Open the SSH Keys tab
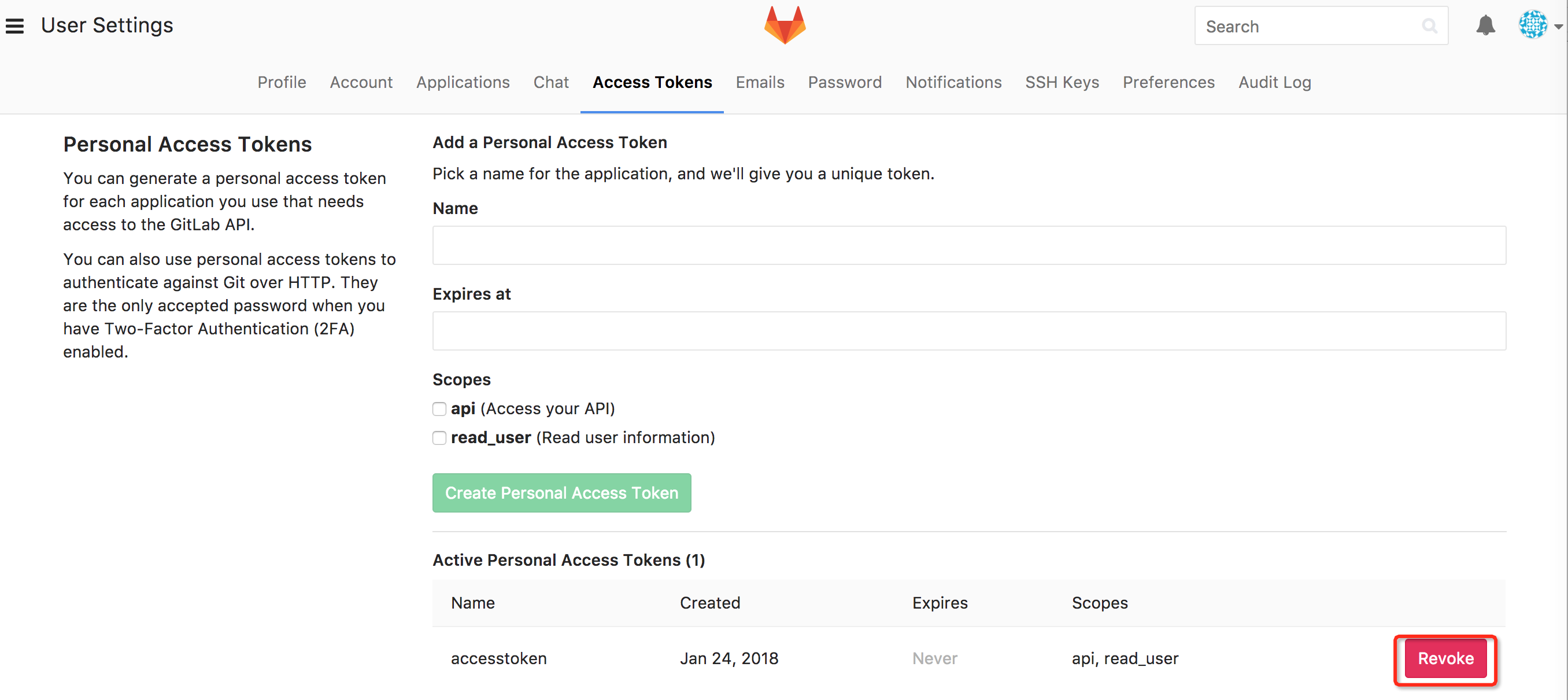 (x=1062, y=82)
